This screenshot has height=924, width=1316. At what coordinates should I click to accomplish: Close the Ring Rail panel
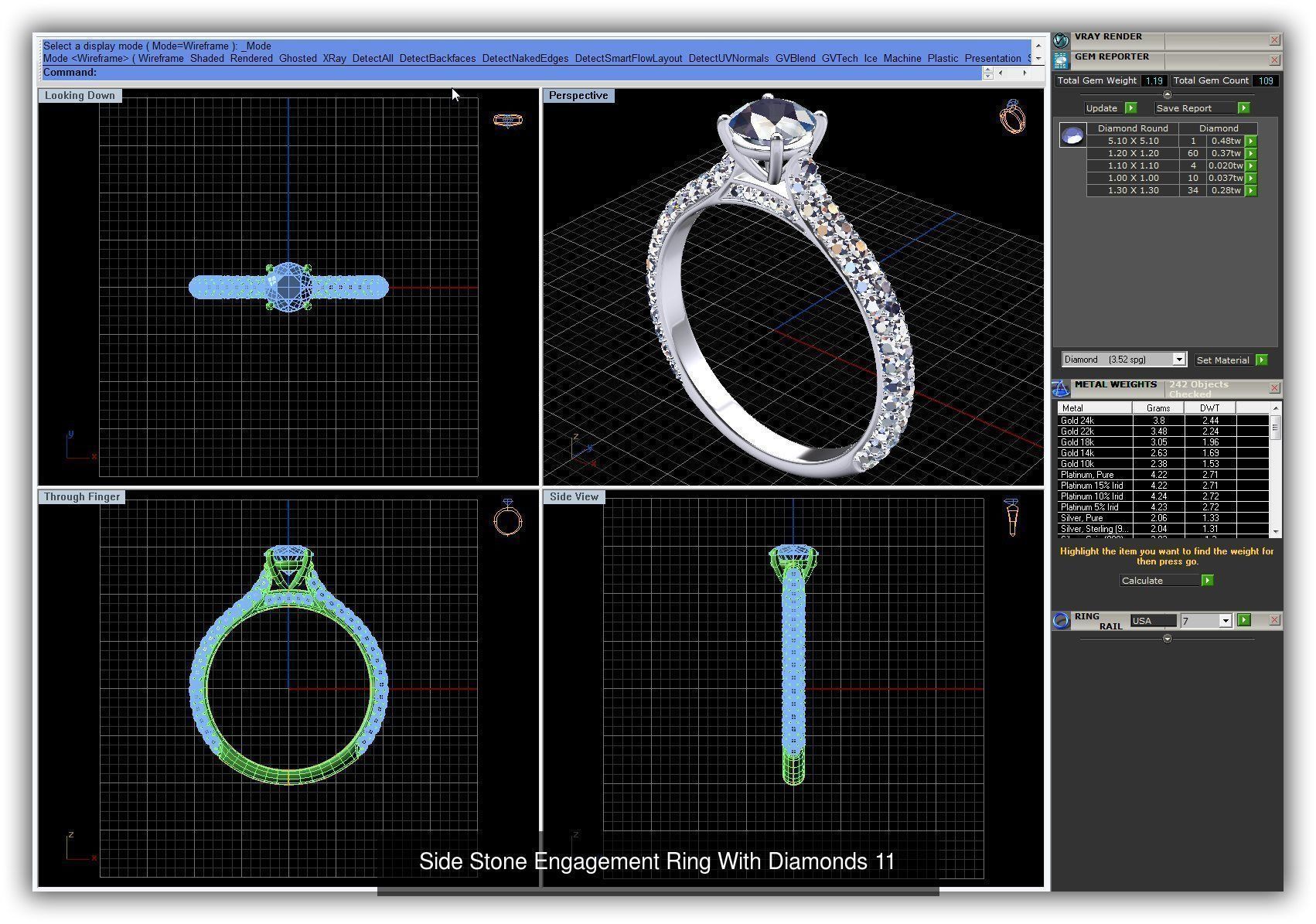(x=1274, y=620)
